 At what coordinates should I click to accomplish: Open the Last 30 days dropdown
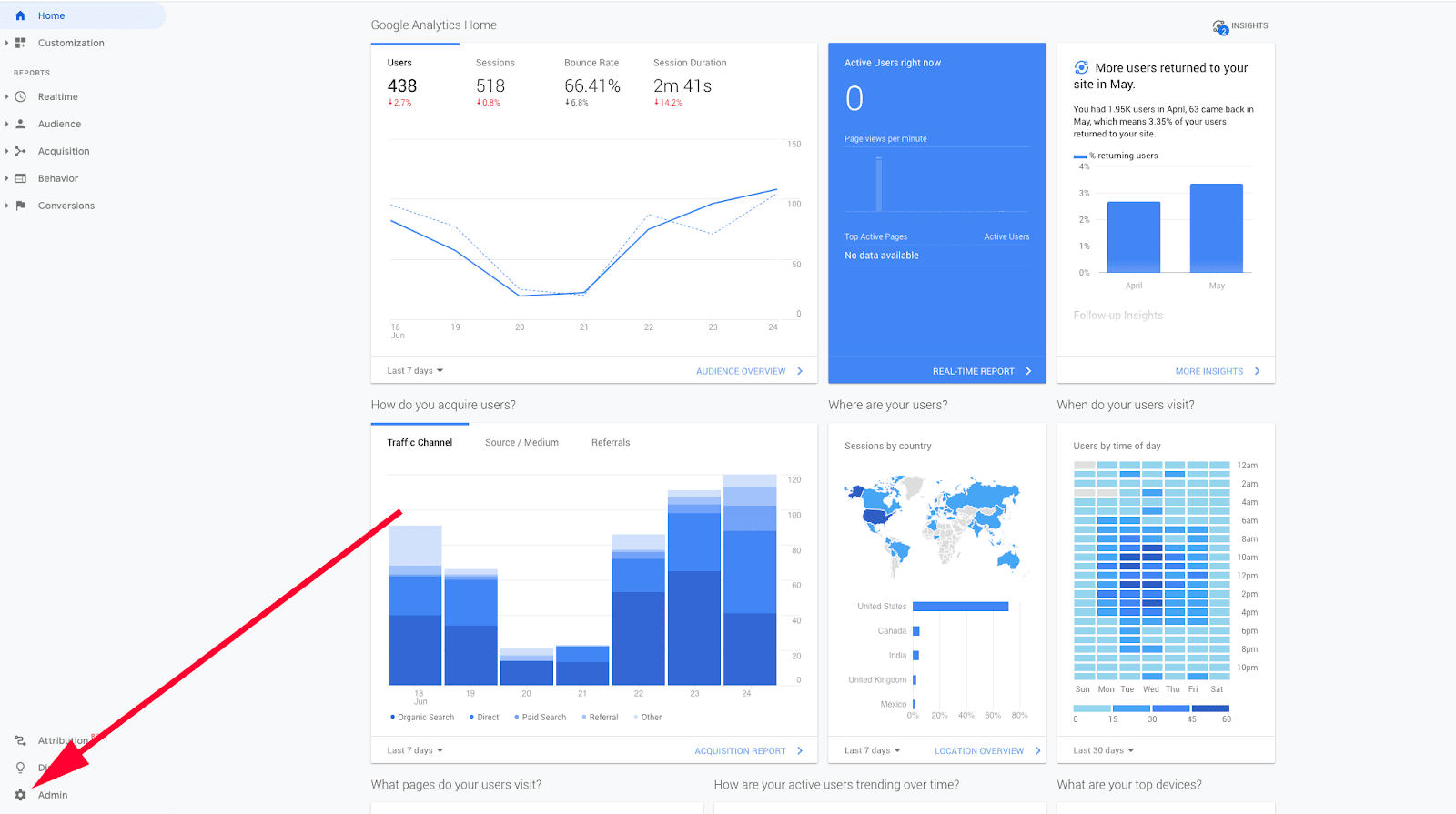click(1104, 750)
